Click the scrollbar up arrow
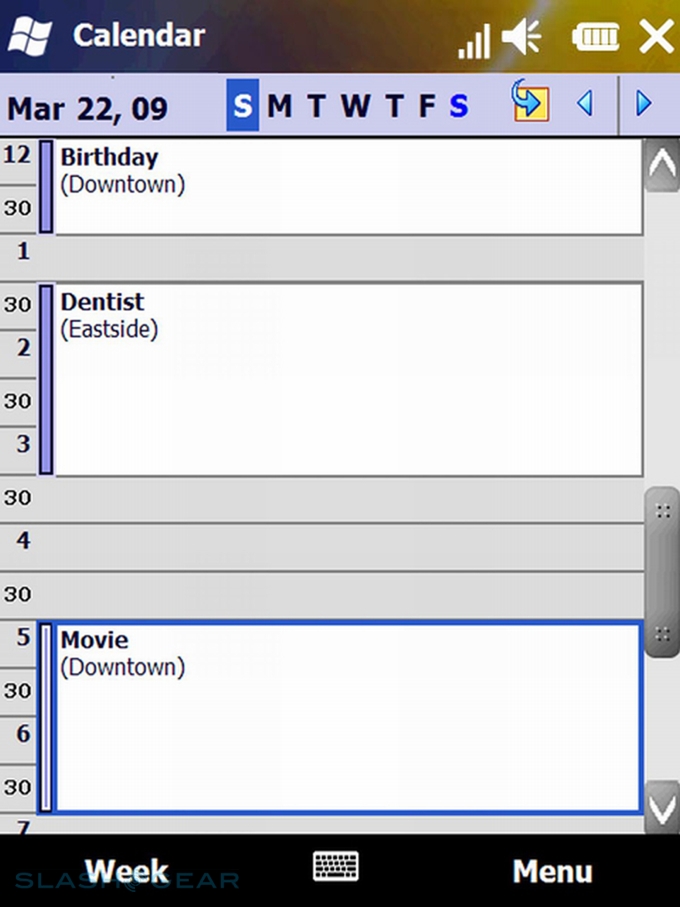 pos(662,164)
